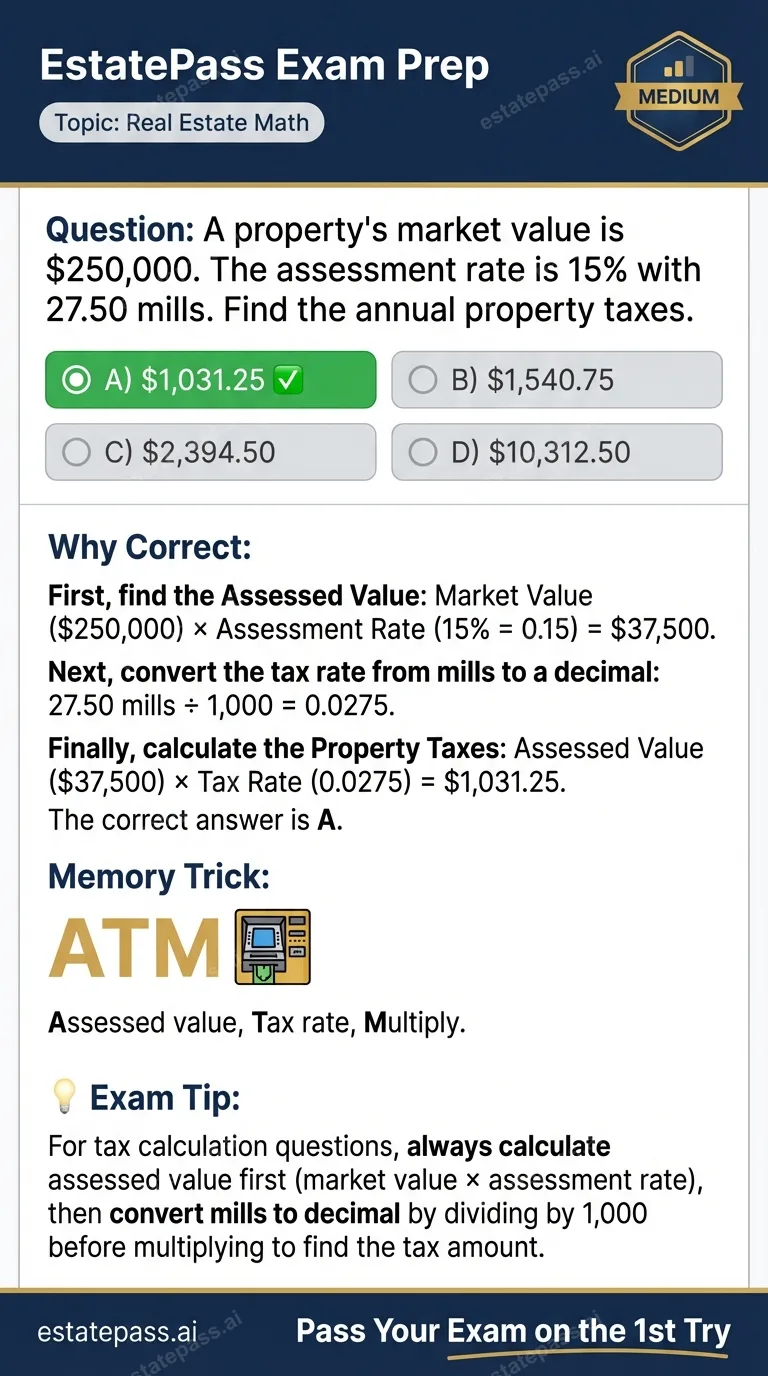
Task: Open the estatepass.ai footer link
Action: [116, 1332]
